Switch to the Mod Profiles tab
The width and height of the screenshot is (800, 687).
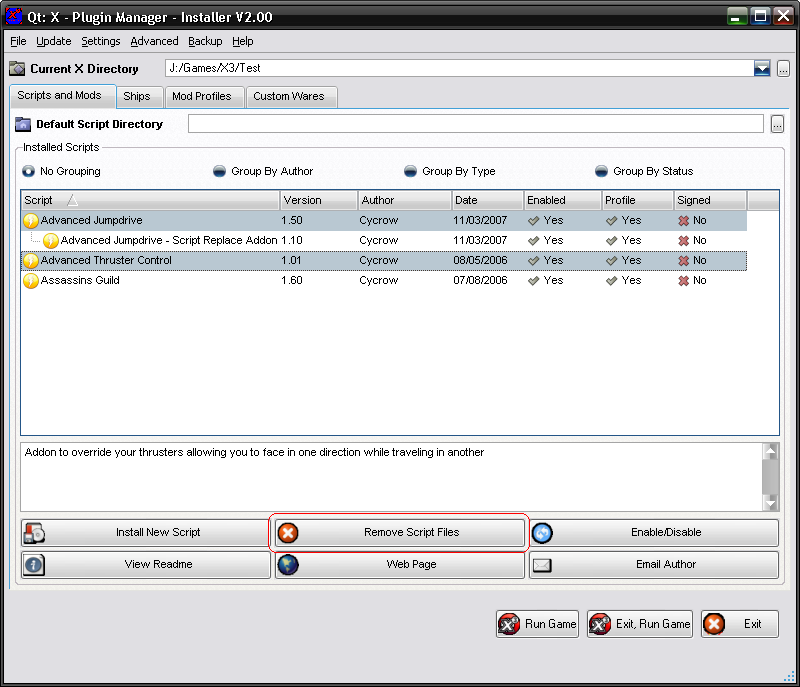coord(204,97)
